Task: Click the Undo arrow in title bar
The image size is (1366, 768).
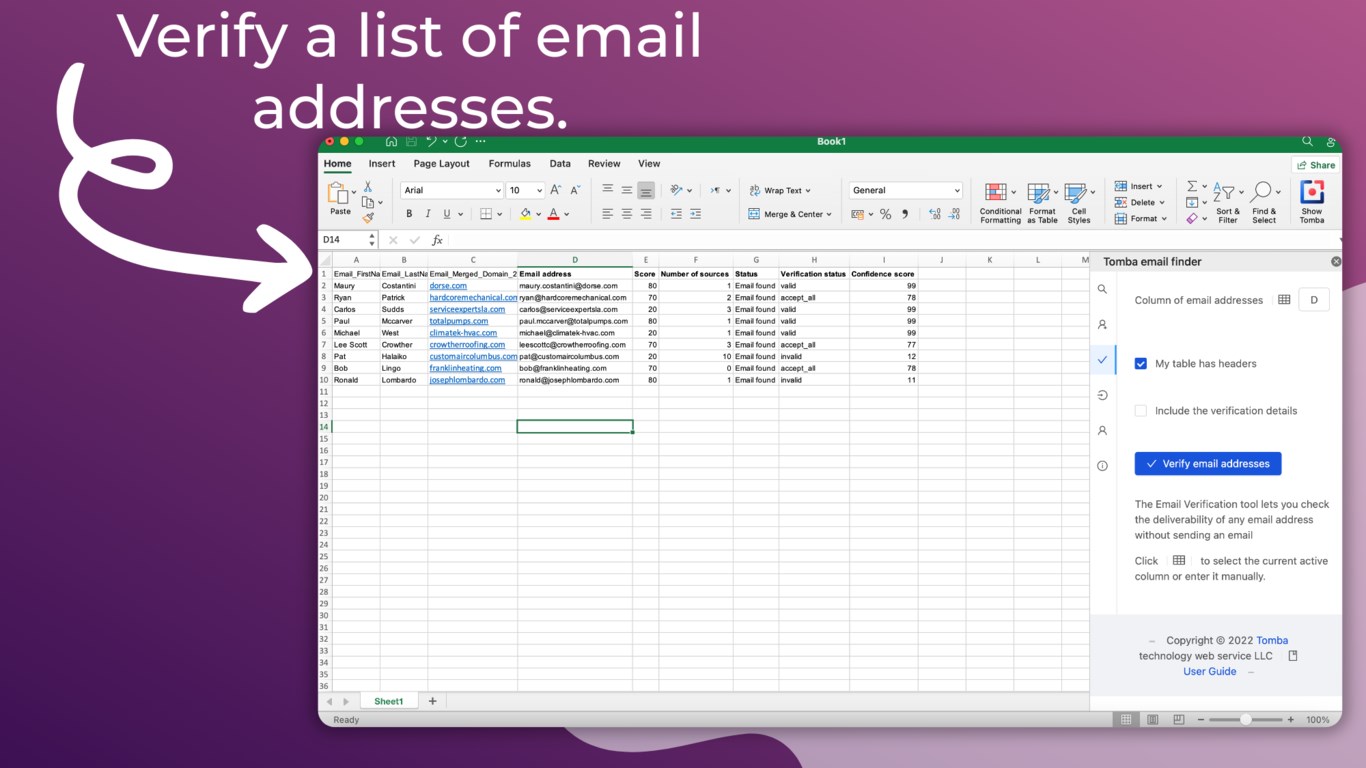Action: click(x=432, y=142)
